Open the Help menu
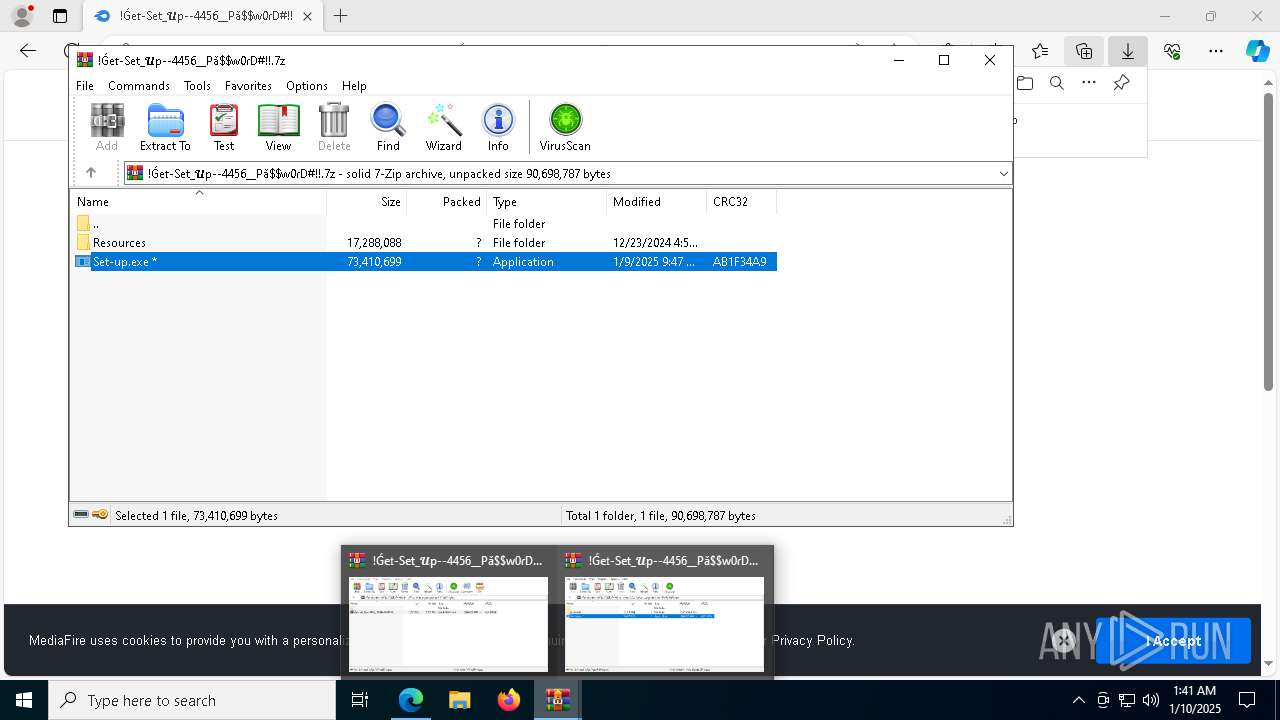 click(354, 86)
